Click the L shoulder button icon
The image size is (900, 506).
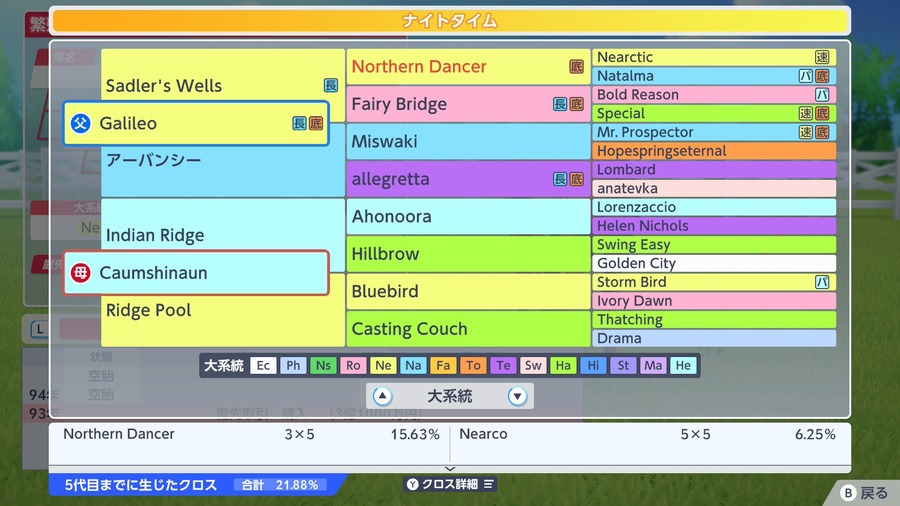[40, 329]
